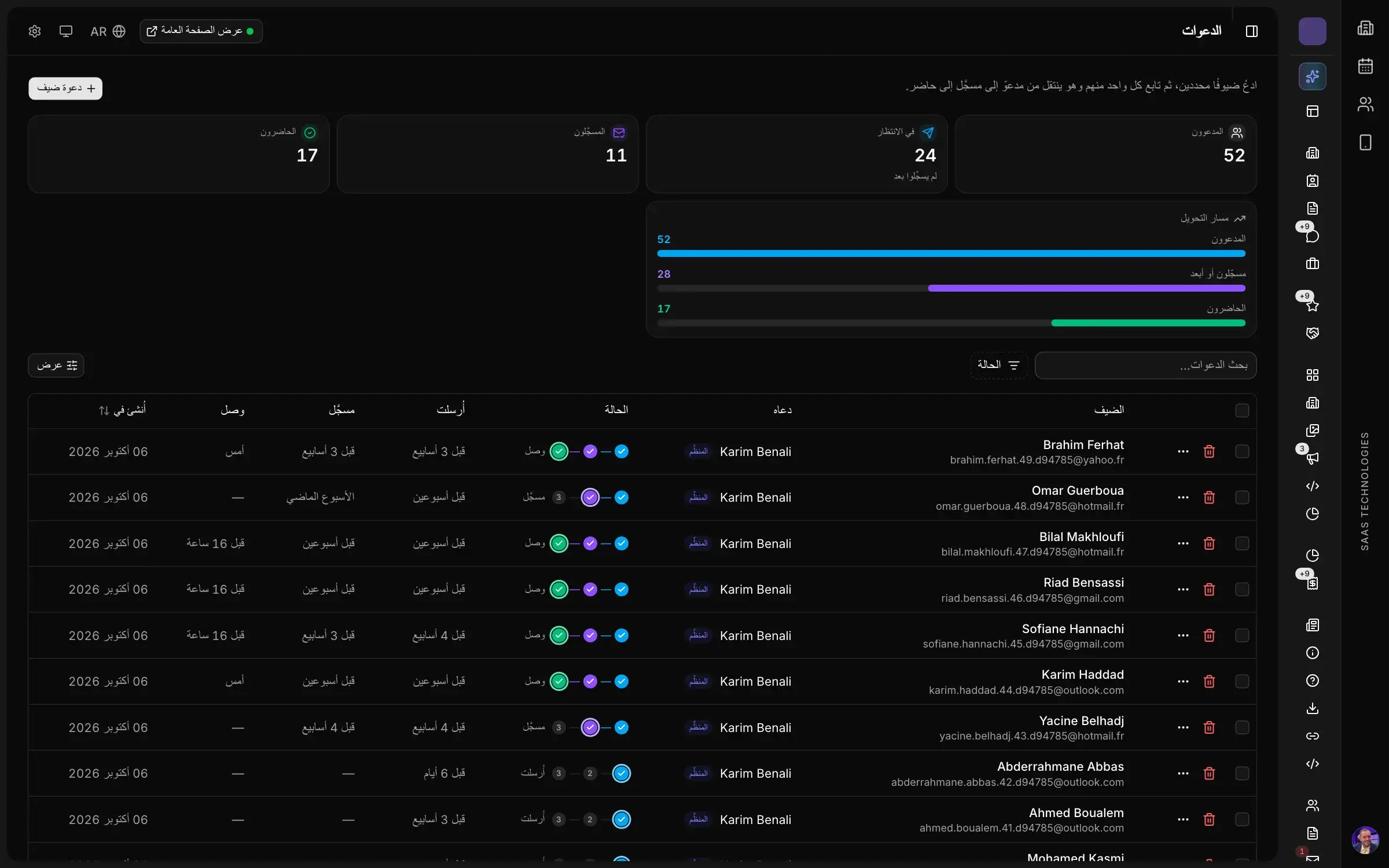Click the chain link icon in sidebar

coord(1312,736)
